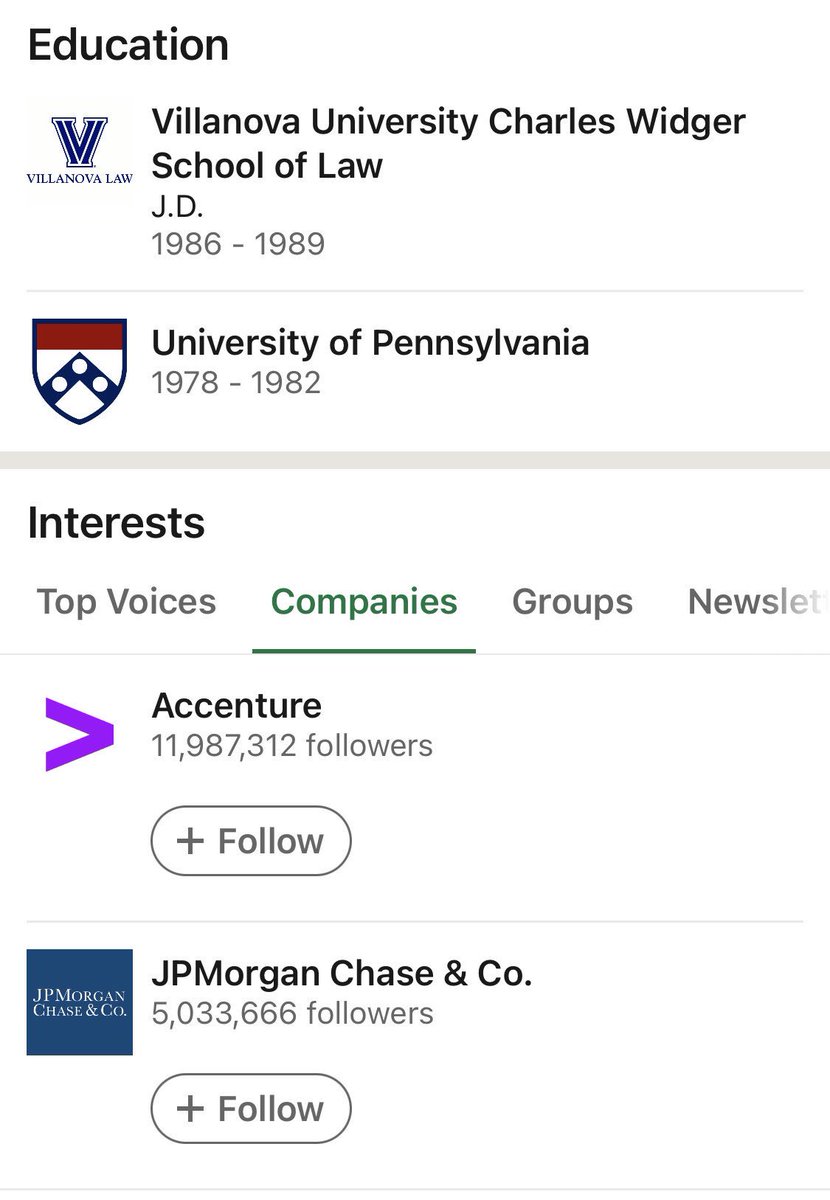Click the plus icon in JPMorgan's Follow button

[x=190, y=1109]
